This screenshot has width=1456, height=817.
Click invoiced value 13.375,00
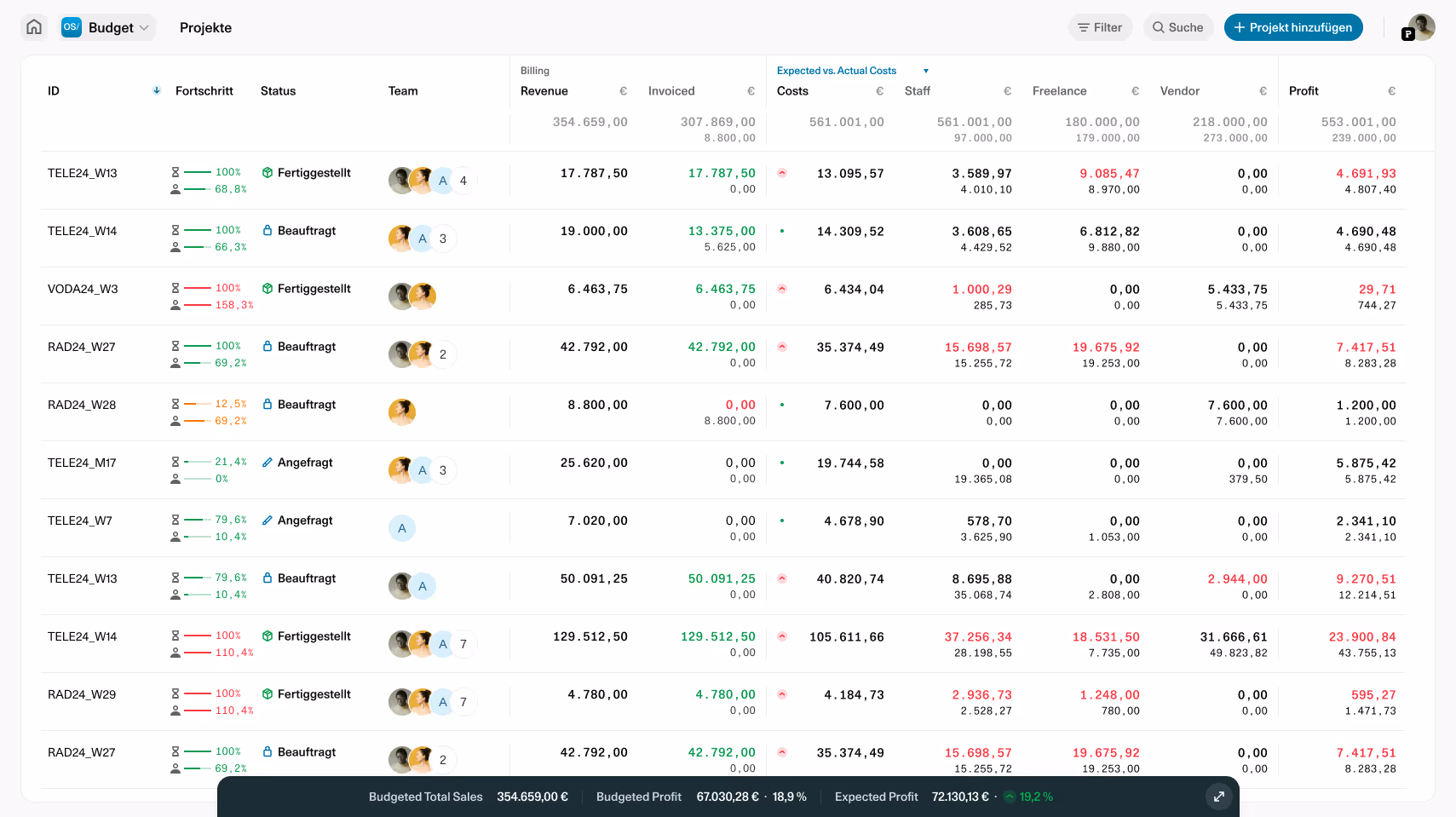(x=722, y=231)
